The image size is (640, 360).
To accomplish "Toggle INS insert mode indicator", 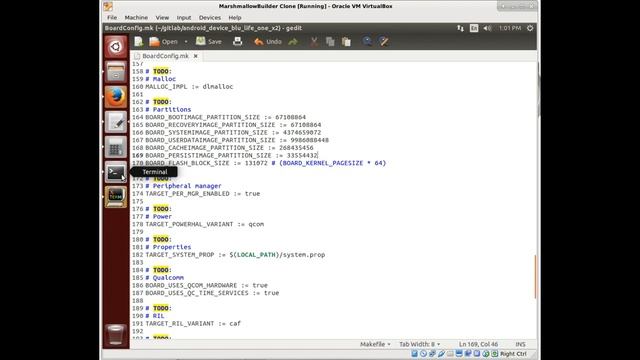I will coord(520,344).
